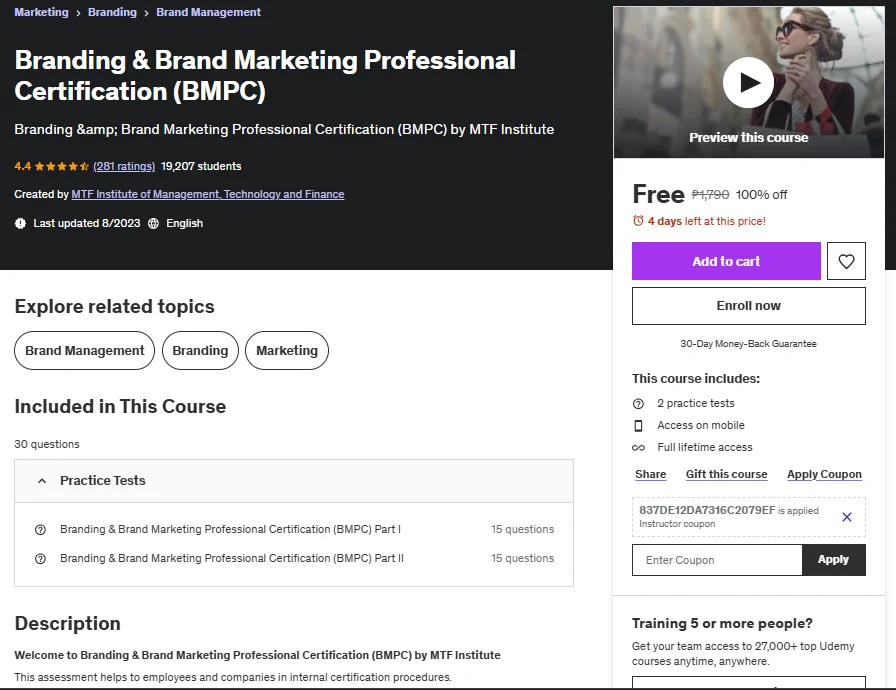Image resolution: width=896 pixels, height=690 pixels.
Task: Click the Apply coupon button
Action: click(x=834, y=560)
